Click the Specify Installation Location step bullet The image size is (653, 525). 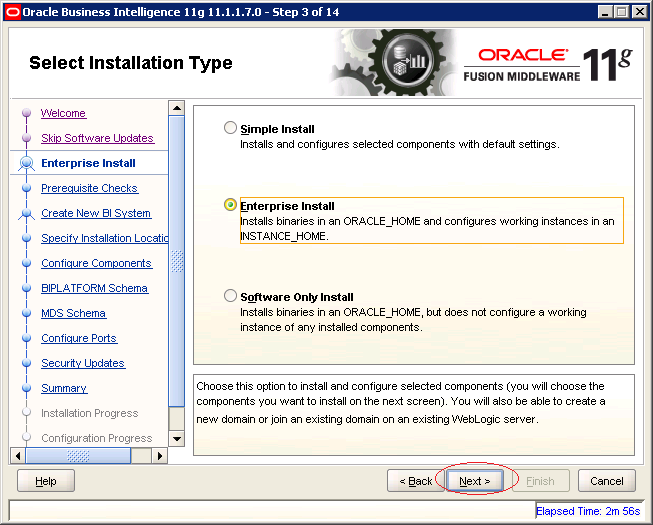[x=27, y=238]
